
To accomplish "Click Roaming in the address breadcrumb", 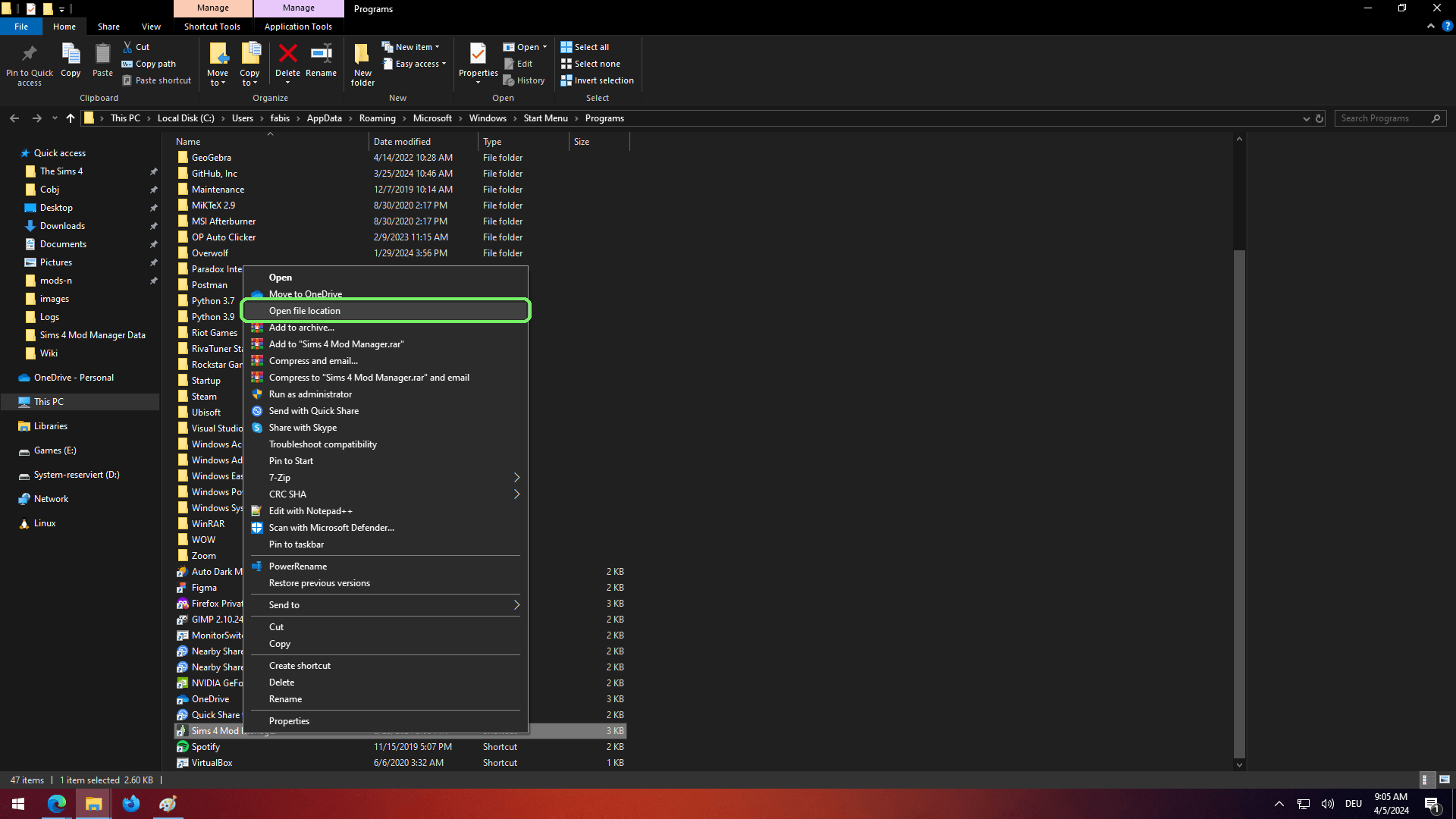I will [377, 118].
